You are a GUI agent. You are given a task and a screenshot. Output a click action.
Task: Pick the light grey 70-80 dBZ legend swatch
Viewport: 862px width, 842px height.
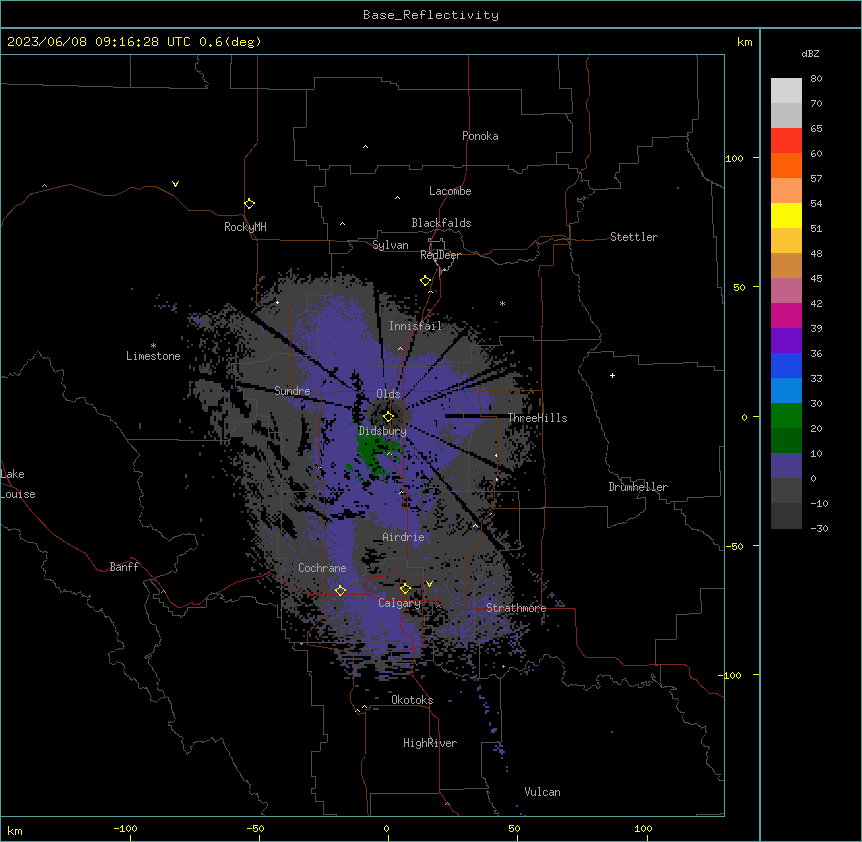coord(786,91)
